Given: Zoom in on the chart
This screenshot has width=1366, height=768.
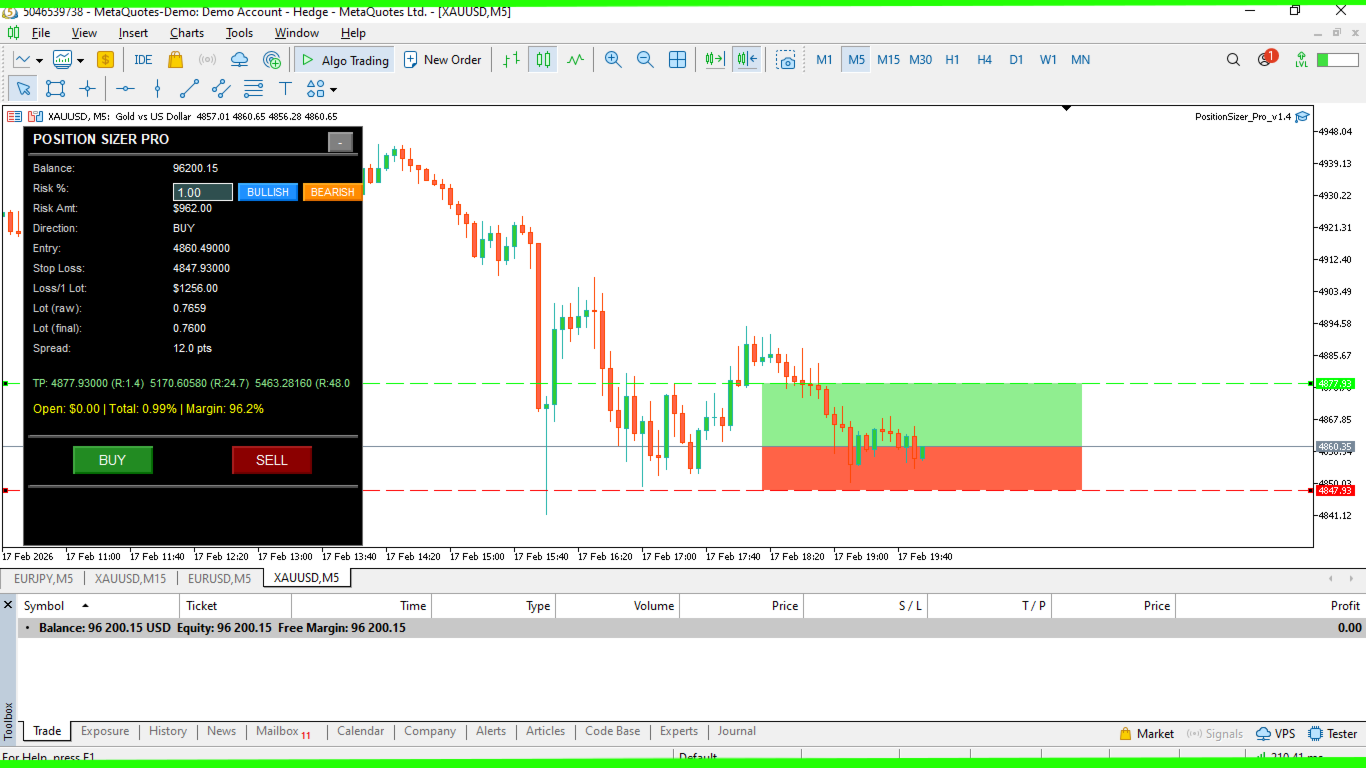Looking at the screenshot, I should click(x=613, y=60).
